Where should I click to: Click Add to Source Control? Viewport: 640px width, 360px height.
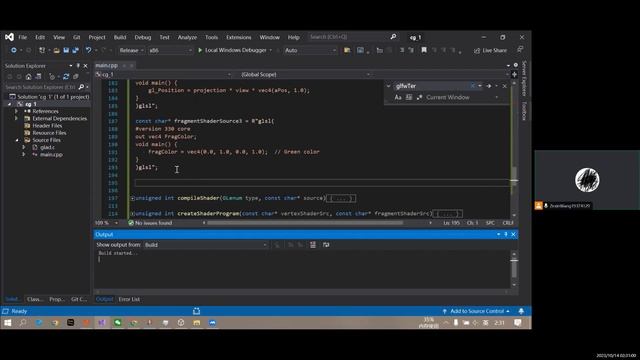[477, 311]
